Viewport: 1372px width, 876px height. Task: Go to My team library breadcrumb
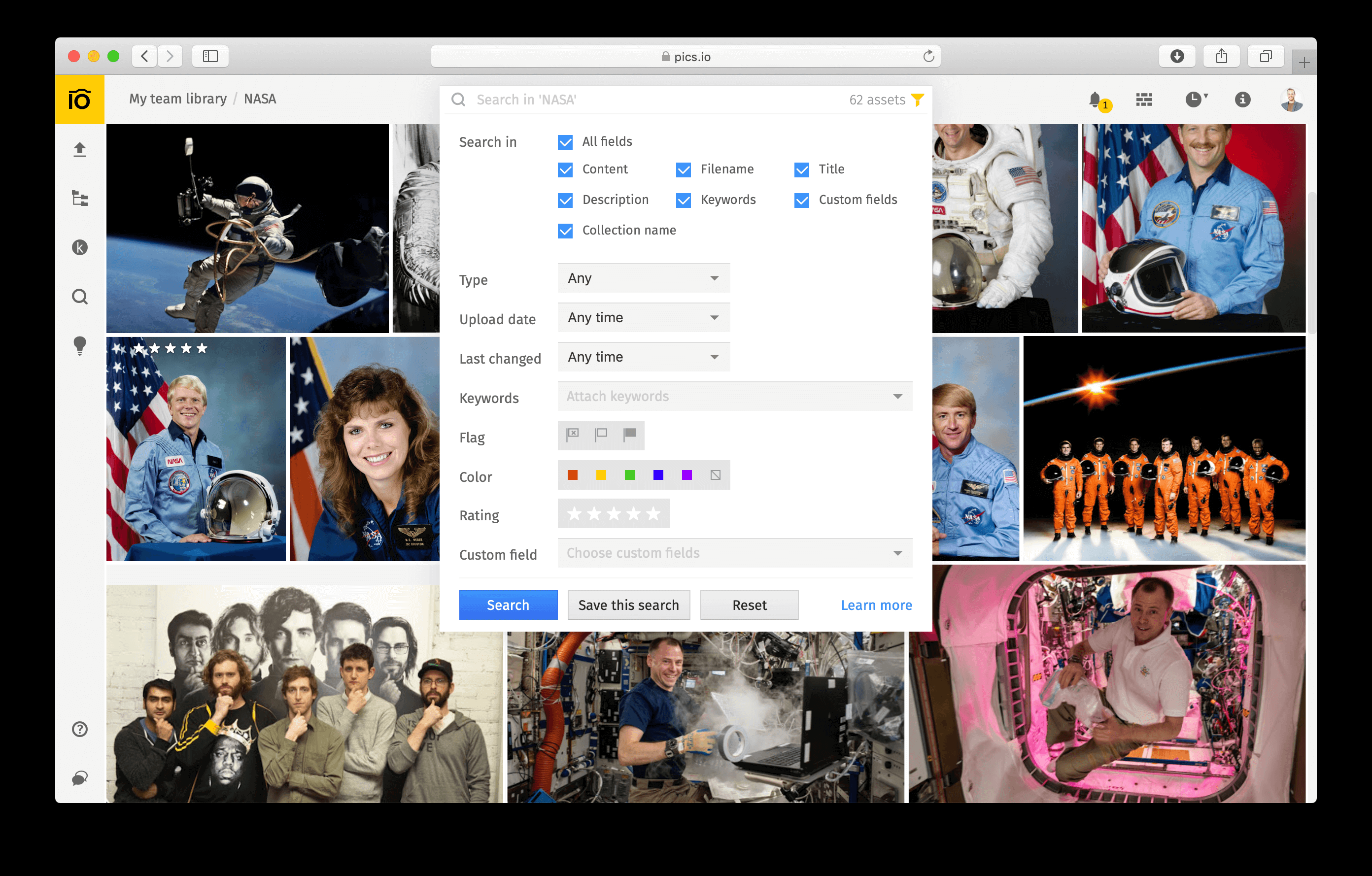[177, 99]
